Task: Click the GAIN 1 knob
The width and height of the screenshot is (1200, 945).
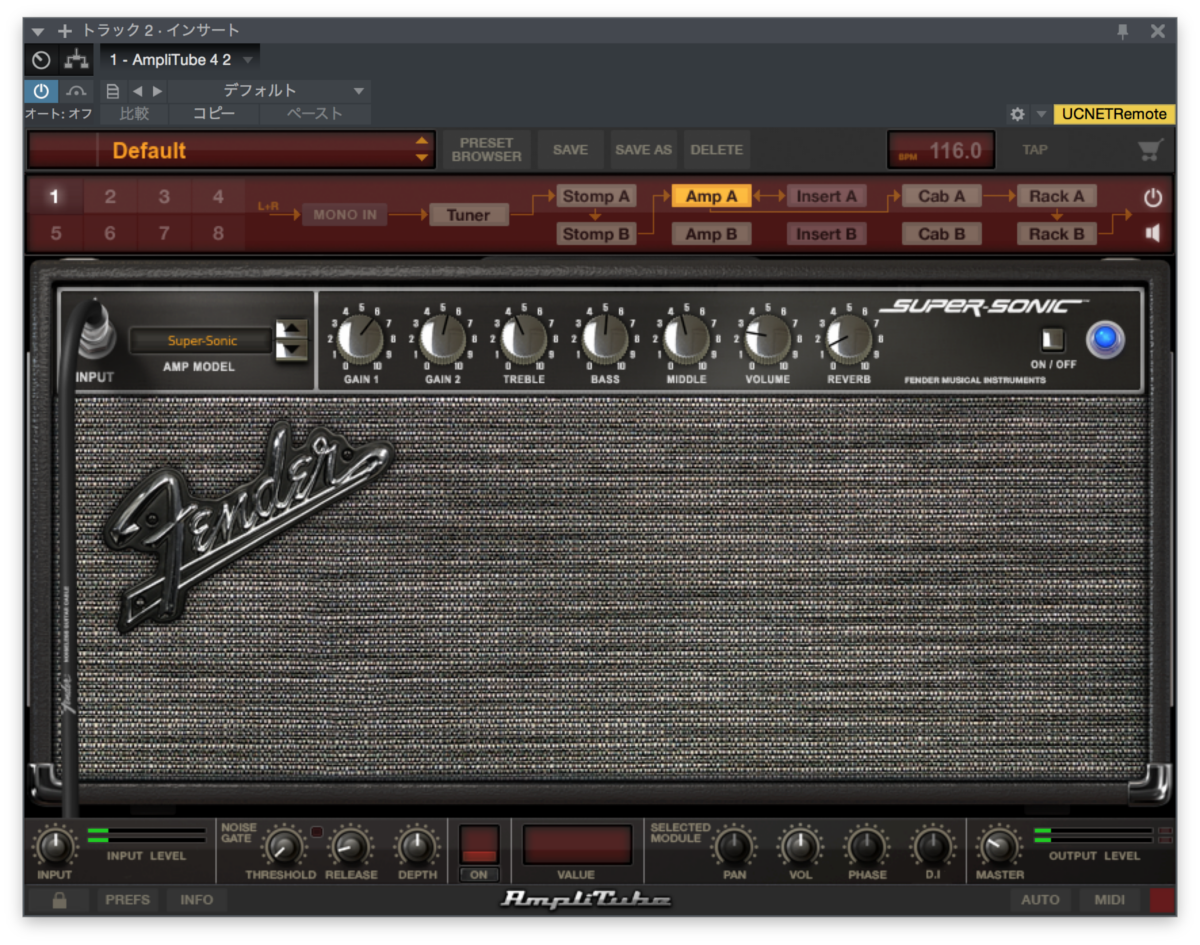Action: [x=360, y=338]
